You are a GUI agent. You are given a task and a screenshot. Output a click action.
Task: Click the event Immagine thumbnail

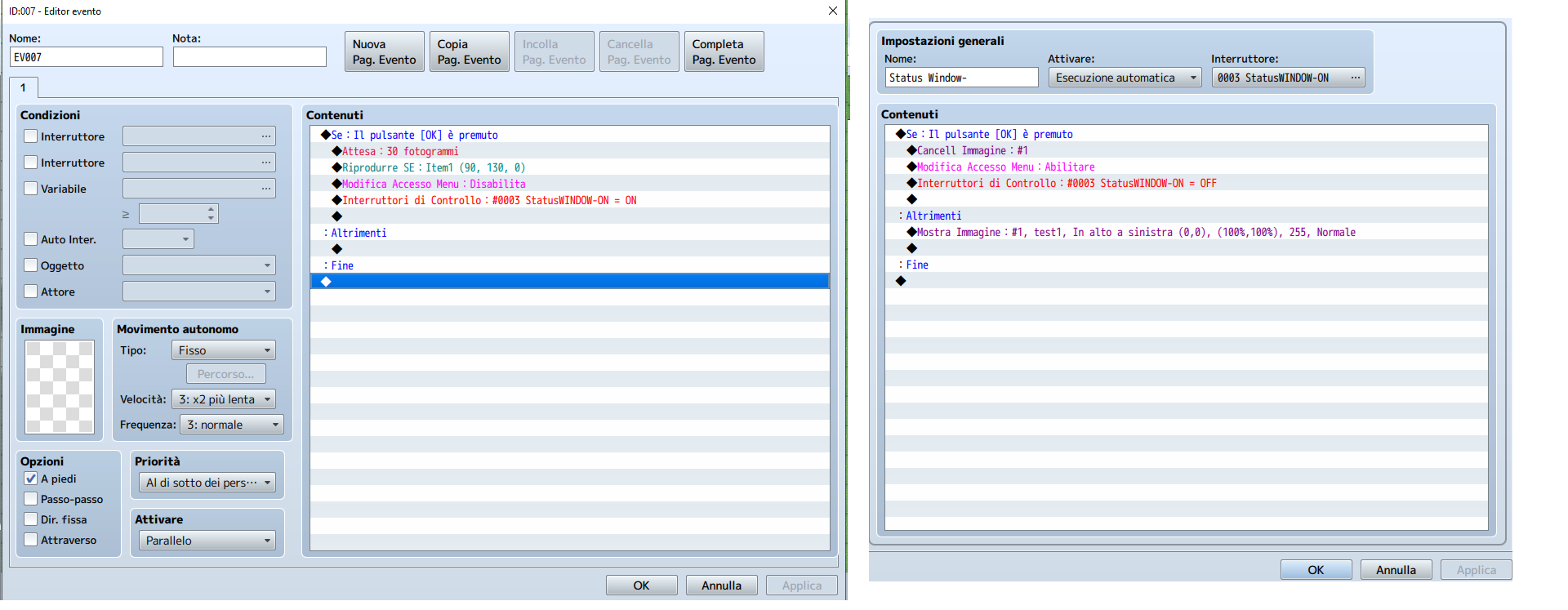pos(60,387)
